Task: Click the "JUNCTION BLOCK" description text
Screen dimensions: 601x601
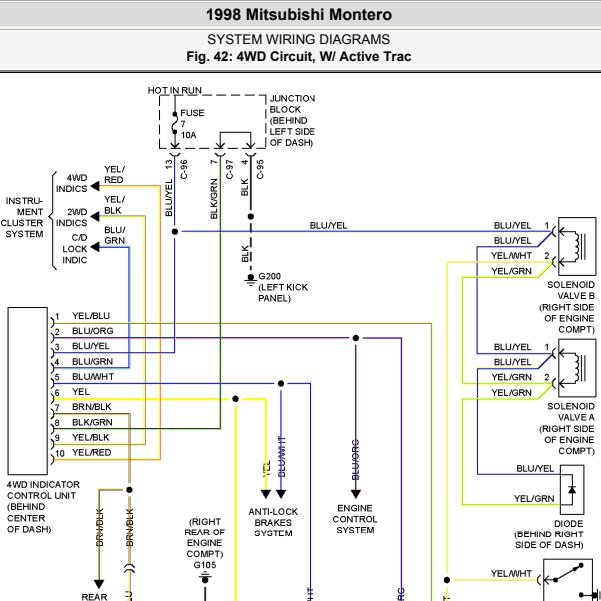Action: tap(292, 120)
